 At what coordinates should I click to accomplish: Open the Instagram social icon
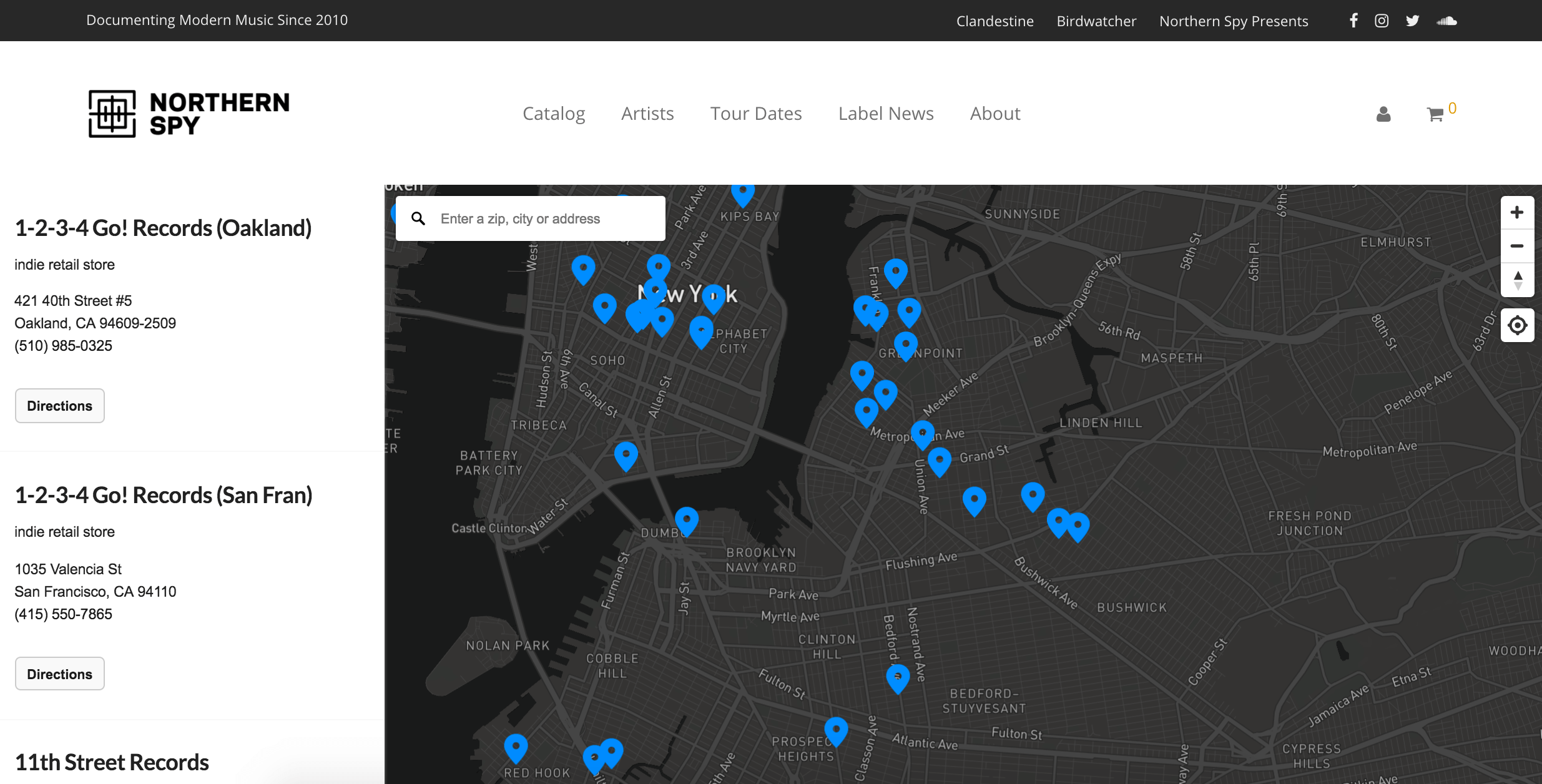(x=1382, y=21)
